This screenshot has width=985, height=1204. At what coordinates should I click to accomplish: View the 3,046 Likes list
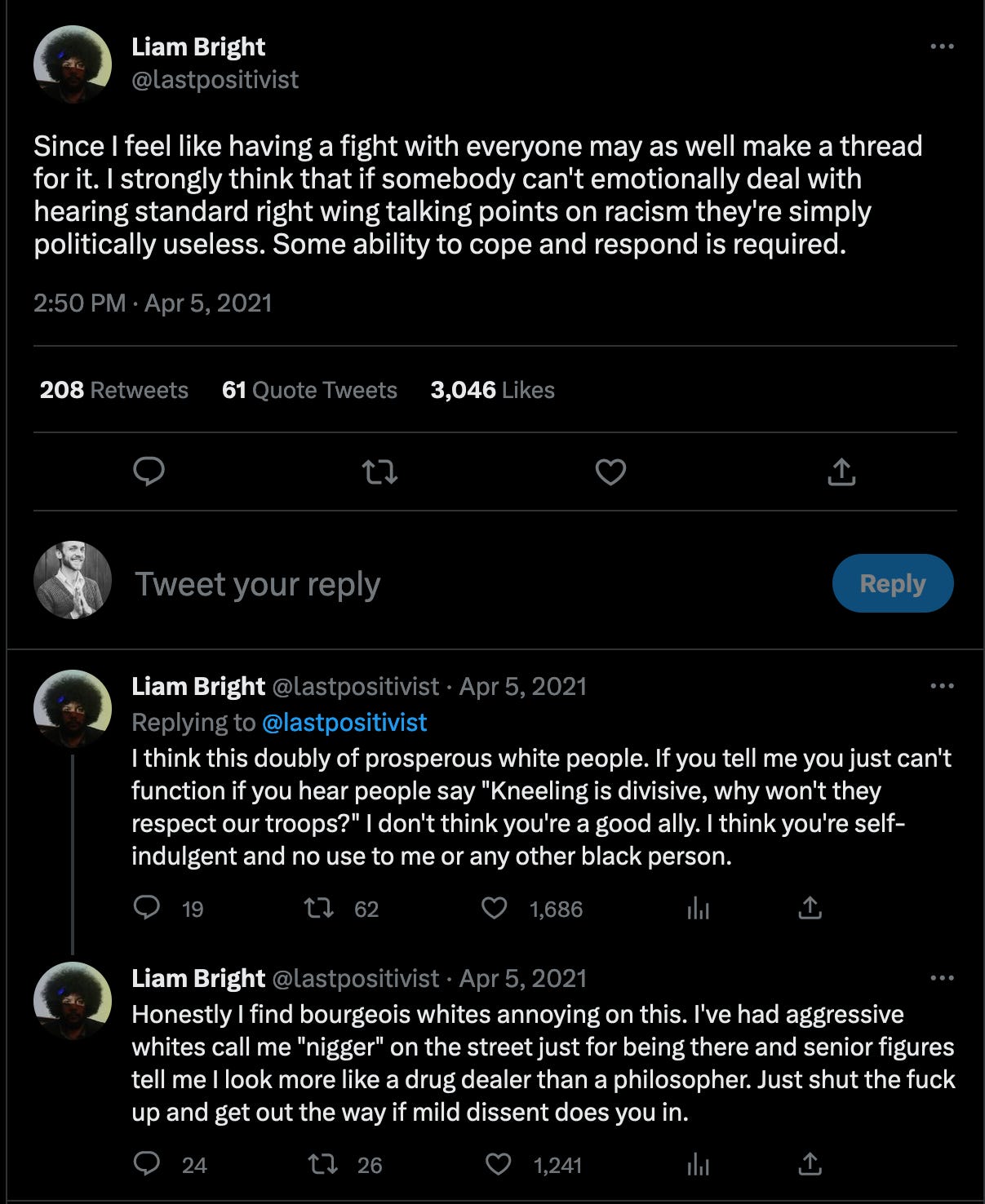(x=492, y=390)
